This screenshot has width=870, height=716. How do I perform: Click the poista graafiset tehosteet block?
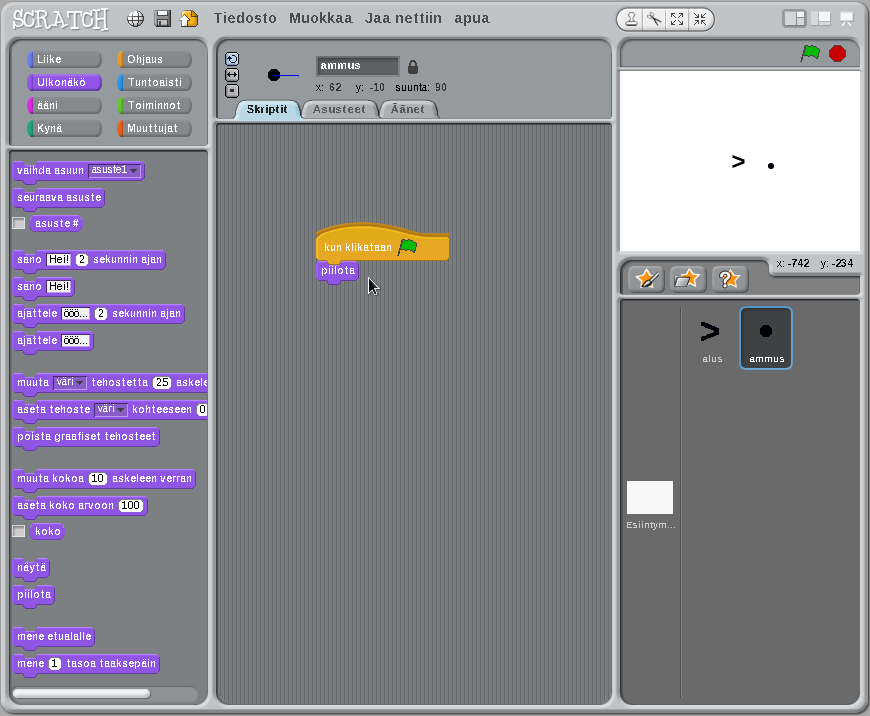(86, 437)
